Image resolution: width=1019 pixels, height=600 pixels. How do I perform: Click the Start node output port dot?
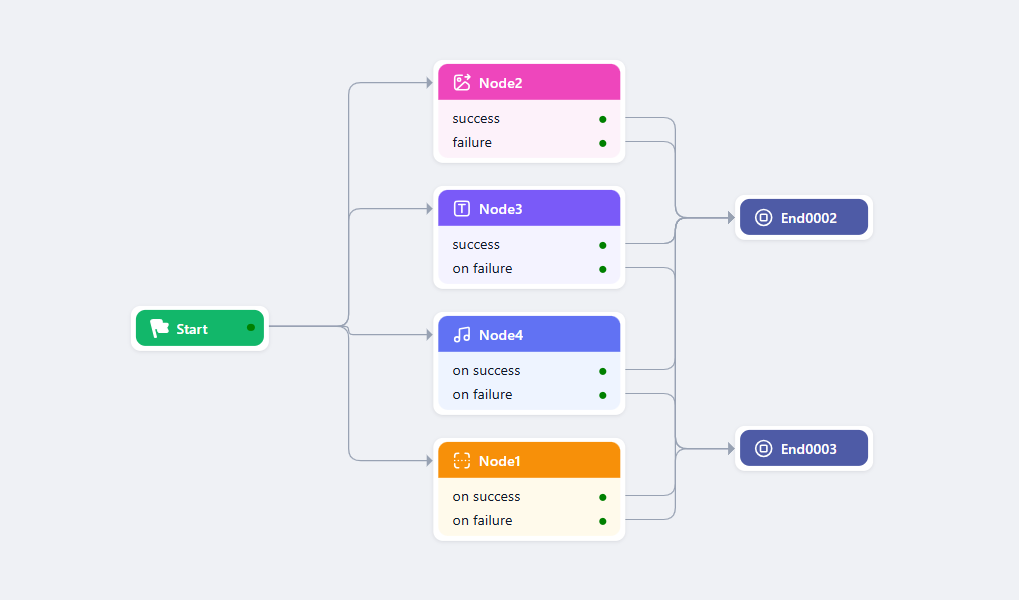pos(251,327)
